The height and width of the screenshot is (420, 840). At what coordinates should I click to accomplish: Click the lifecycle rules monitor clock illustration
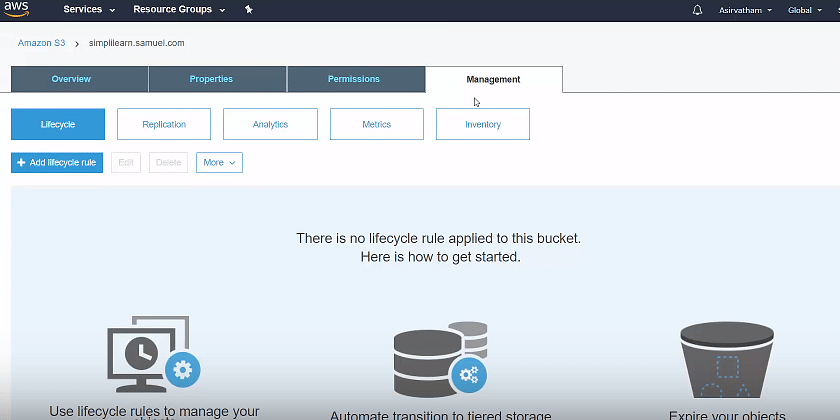pos(154,355)
